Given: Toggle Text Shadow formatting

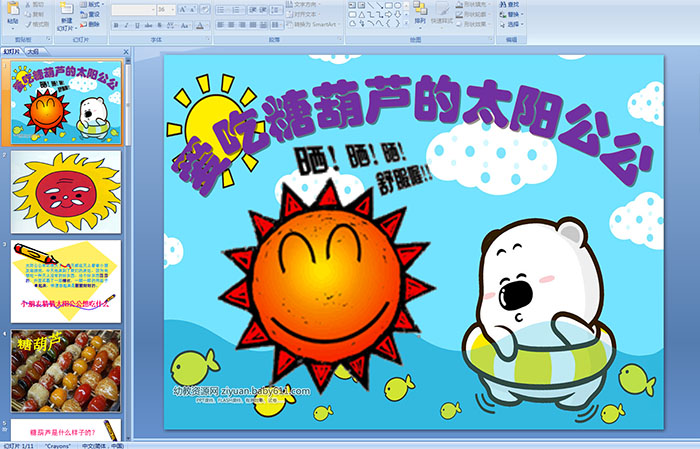Looking at the screenshot, I should (160, 25).
